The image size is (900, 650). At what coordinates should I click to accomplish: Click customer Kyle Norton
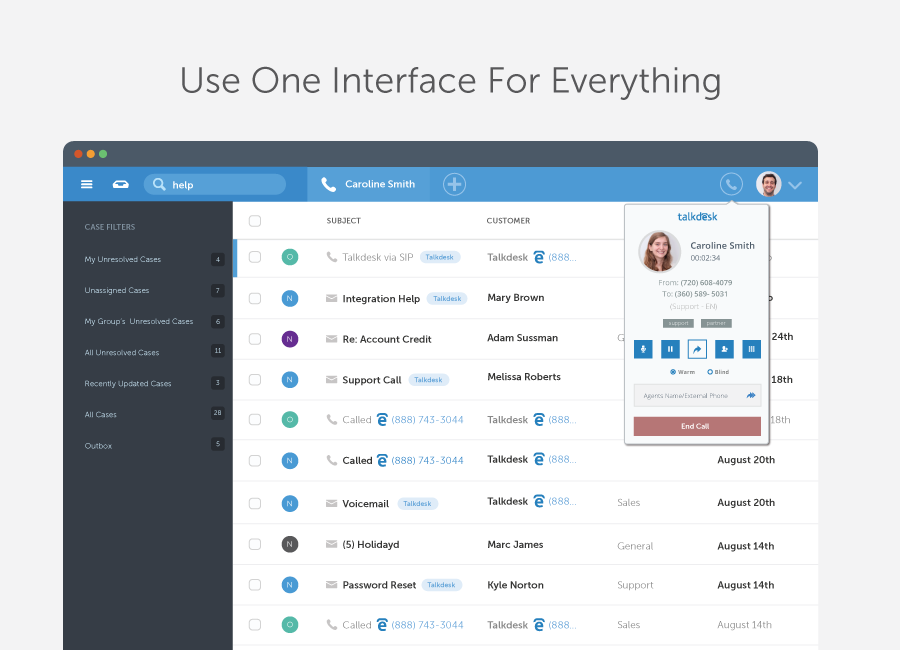pyautogui.click(x=515, y=585)
